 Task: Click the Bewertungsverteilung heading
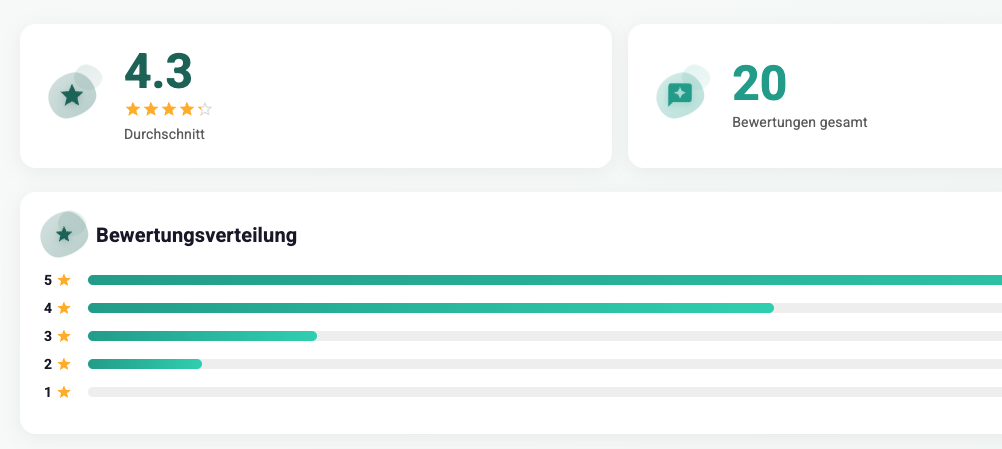[196, 236]
